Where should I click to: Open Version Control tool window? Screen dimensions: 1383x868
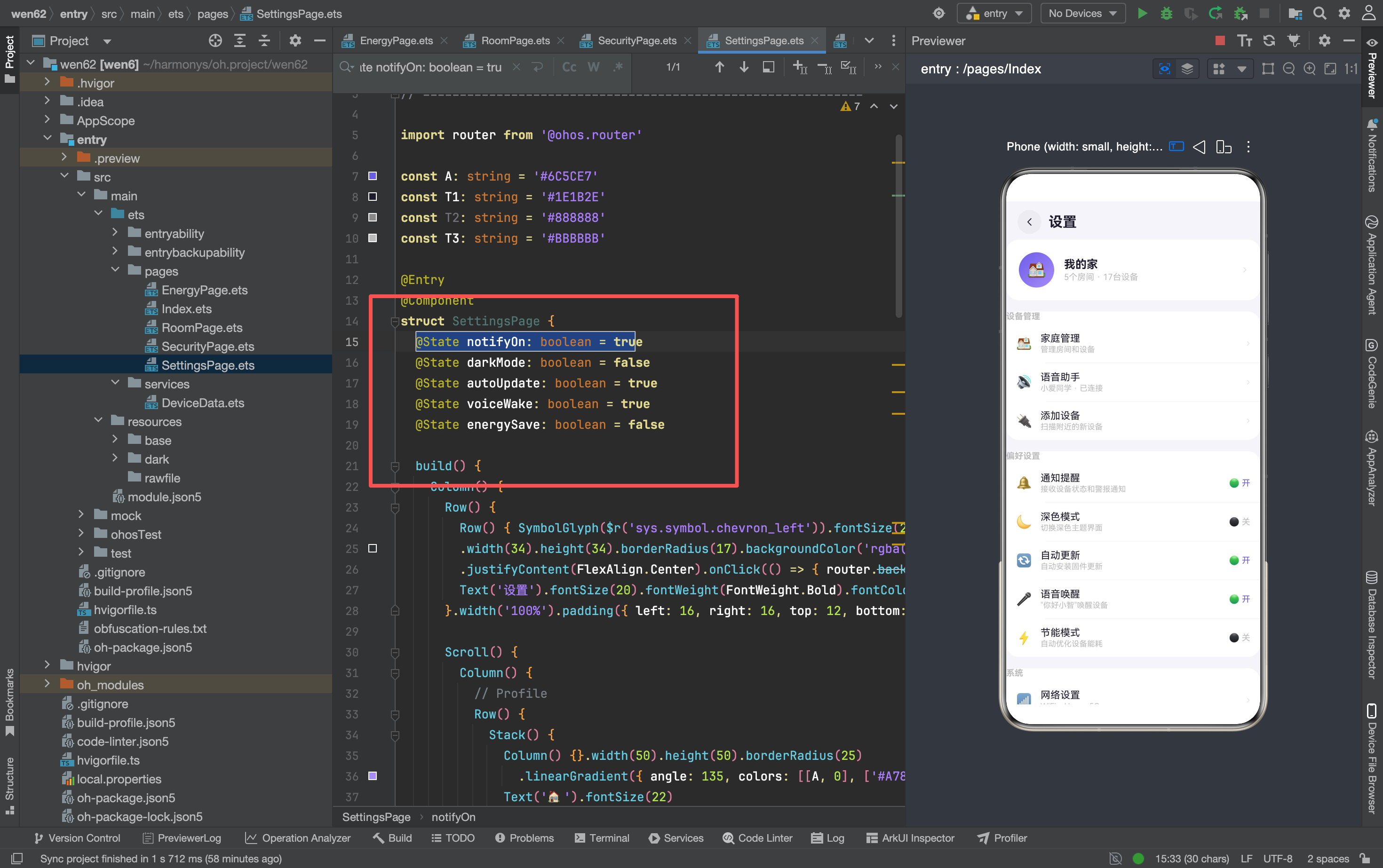[x=77, y=838]
